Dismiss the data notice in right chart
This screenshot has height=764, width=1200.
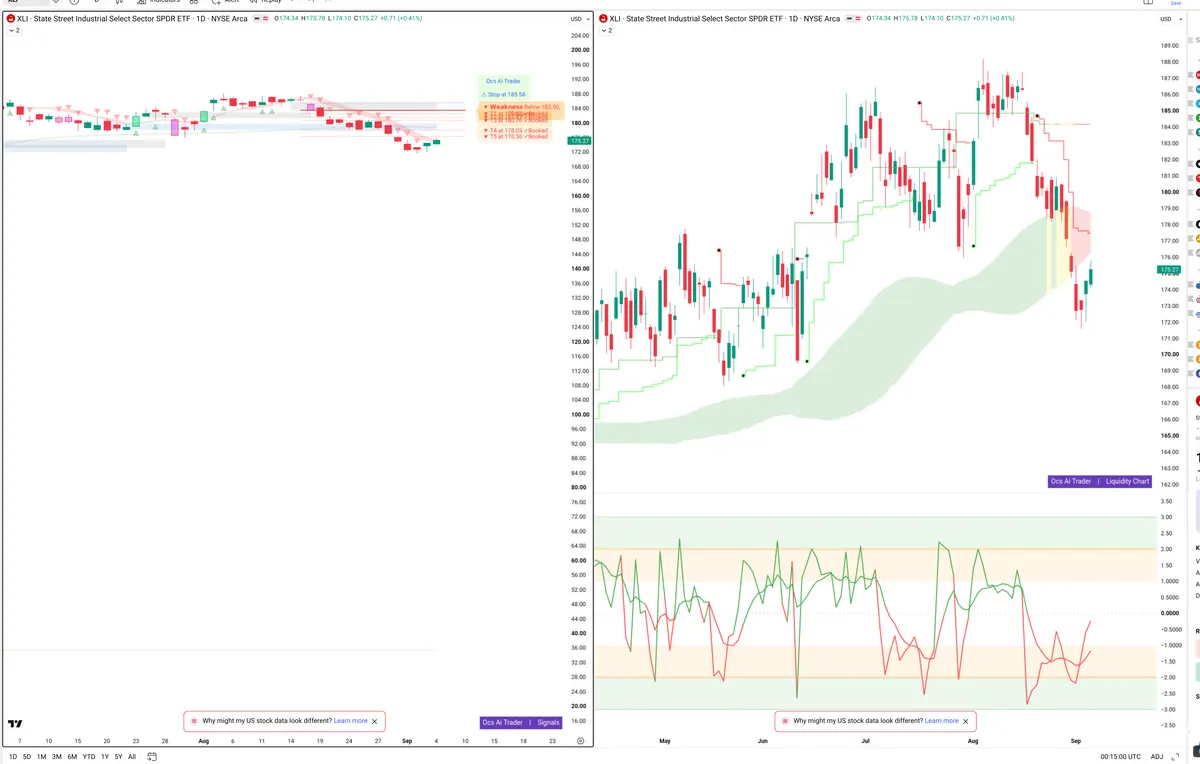[x=965, y=721]
